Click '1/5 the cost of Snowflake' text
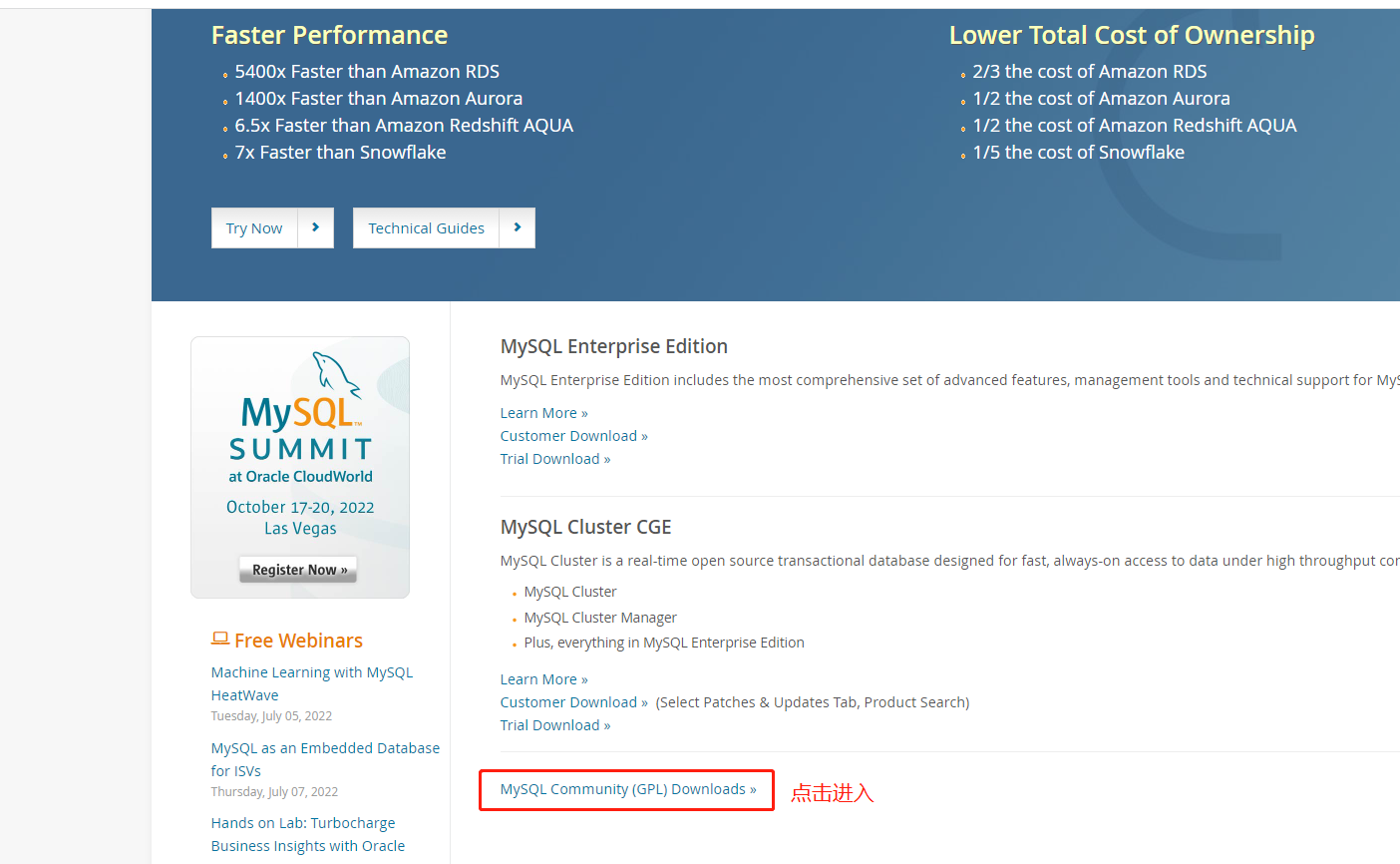This screenshot has width=1400, height=864. pos(1079,153)
